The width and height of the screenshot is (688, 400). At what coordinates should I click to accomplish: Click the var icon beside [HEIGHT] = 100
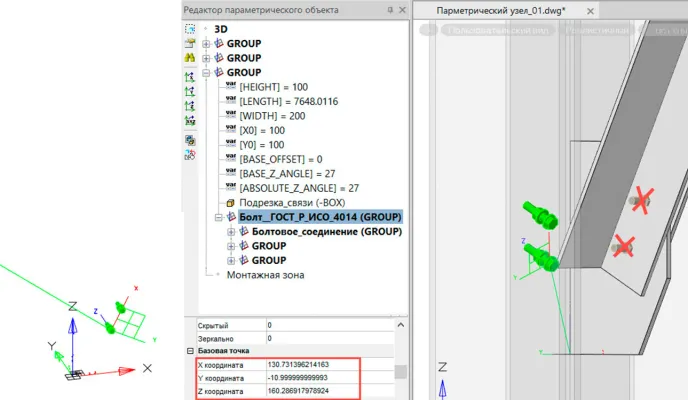pos(231,87)
